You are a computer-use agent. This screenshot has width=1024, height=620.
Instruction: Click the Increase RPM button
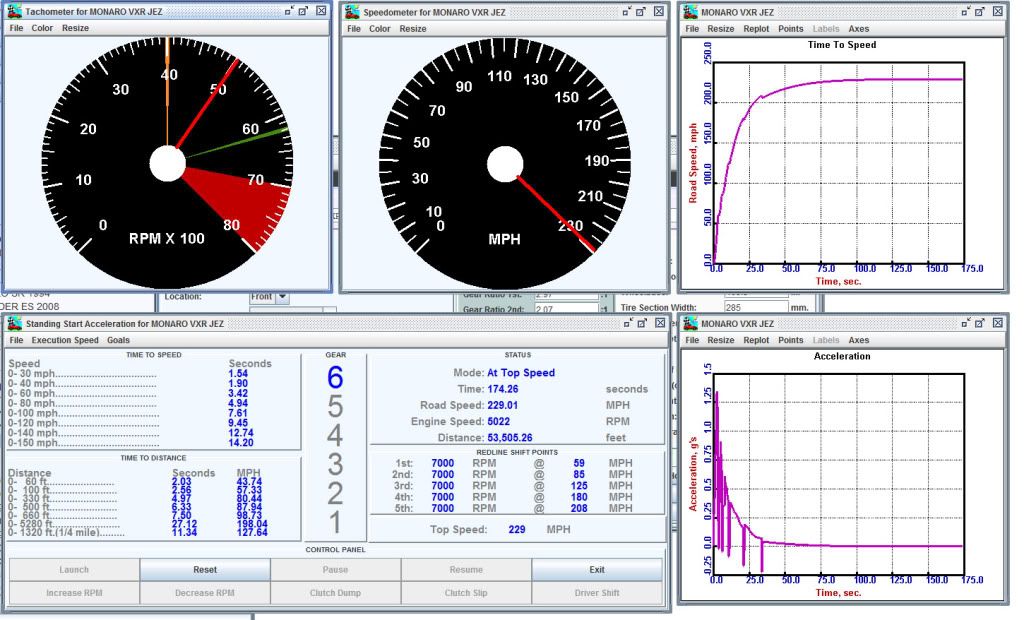pyautogui.click(x=74, y=593)
